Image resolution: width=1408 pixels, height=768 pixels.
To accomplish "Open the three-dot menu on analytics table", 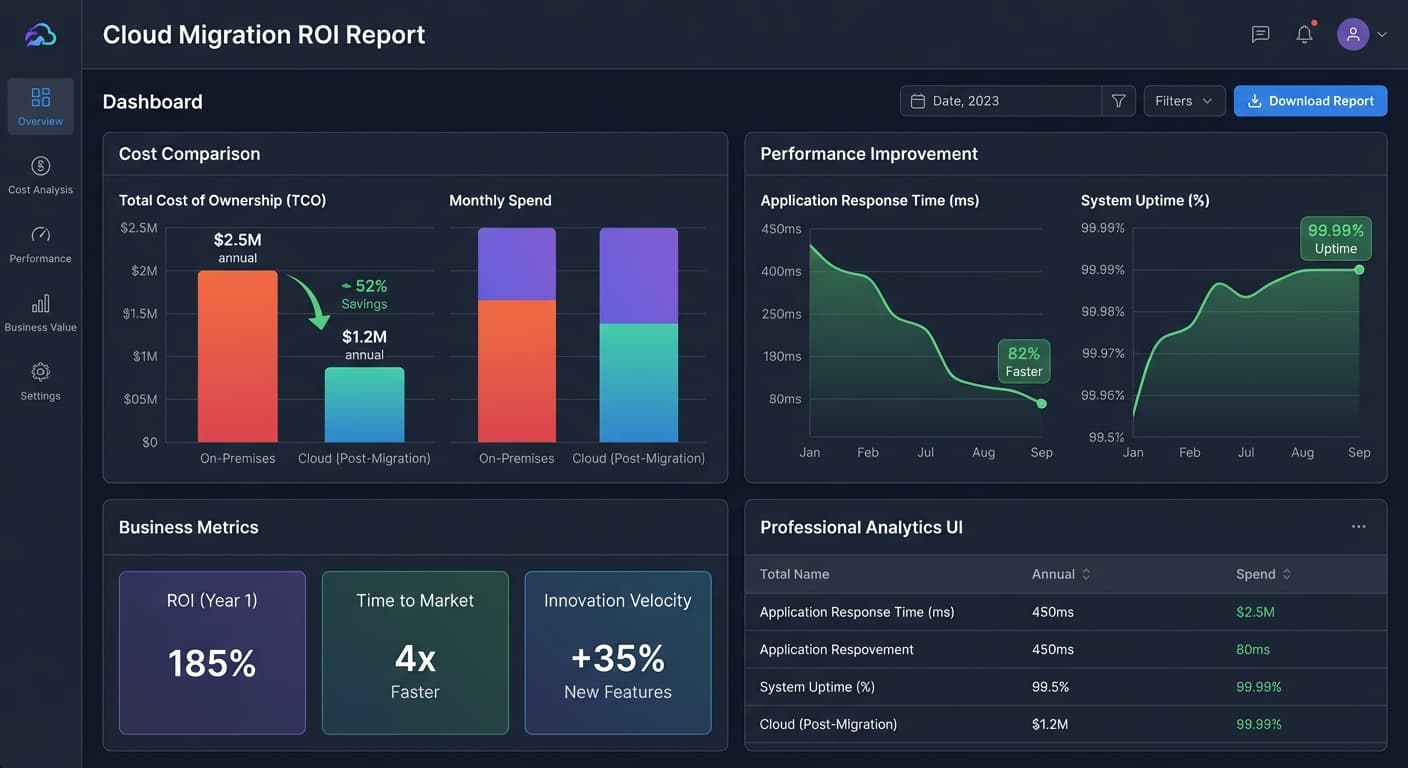I will click(1358, 527).
